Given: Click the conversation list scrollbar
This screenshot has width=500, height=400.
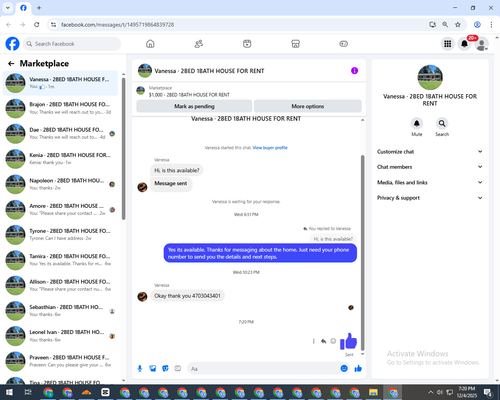Looking at the screenshot, I should [x=123, y=149].
